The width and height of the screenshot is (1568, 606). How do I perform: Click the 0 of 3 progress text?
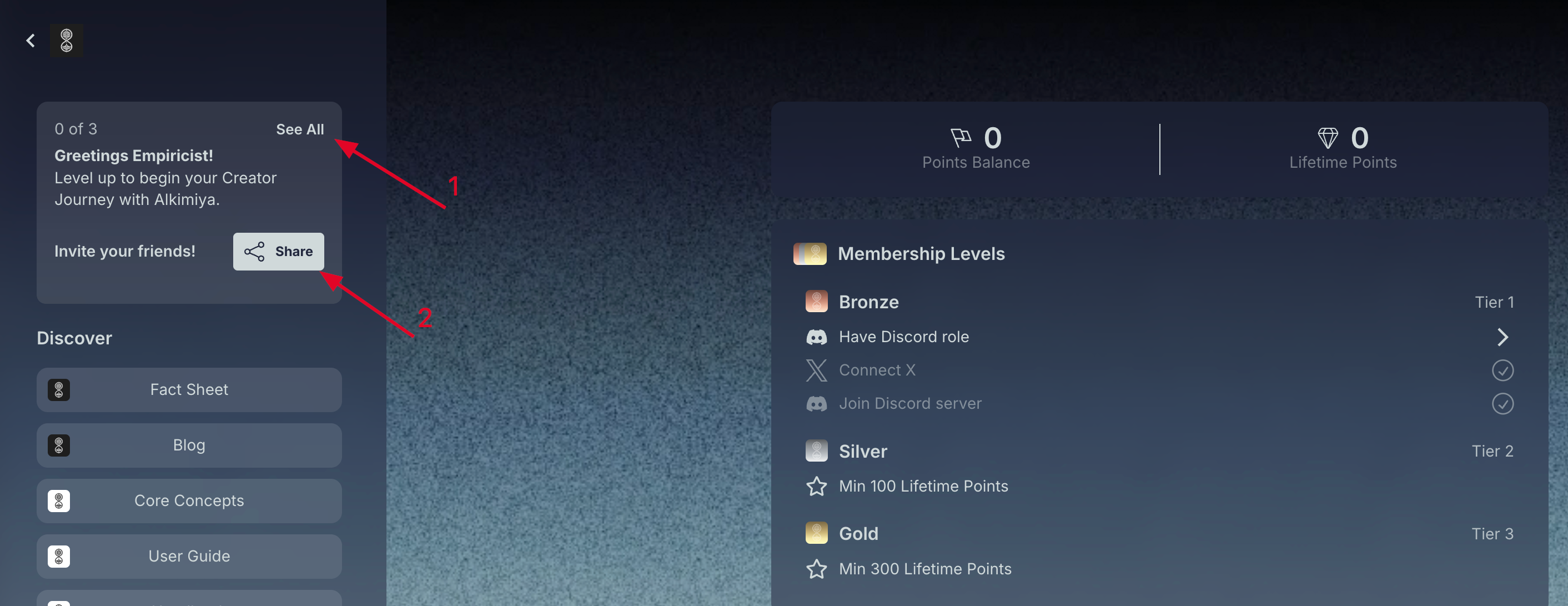click(x=76, y=129)
